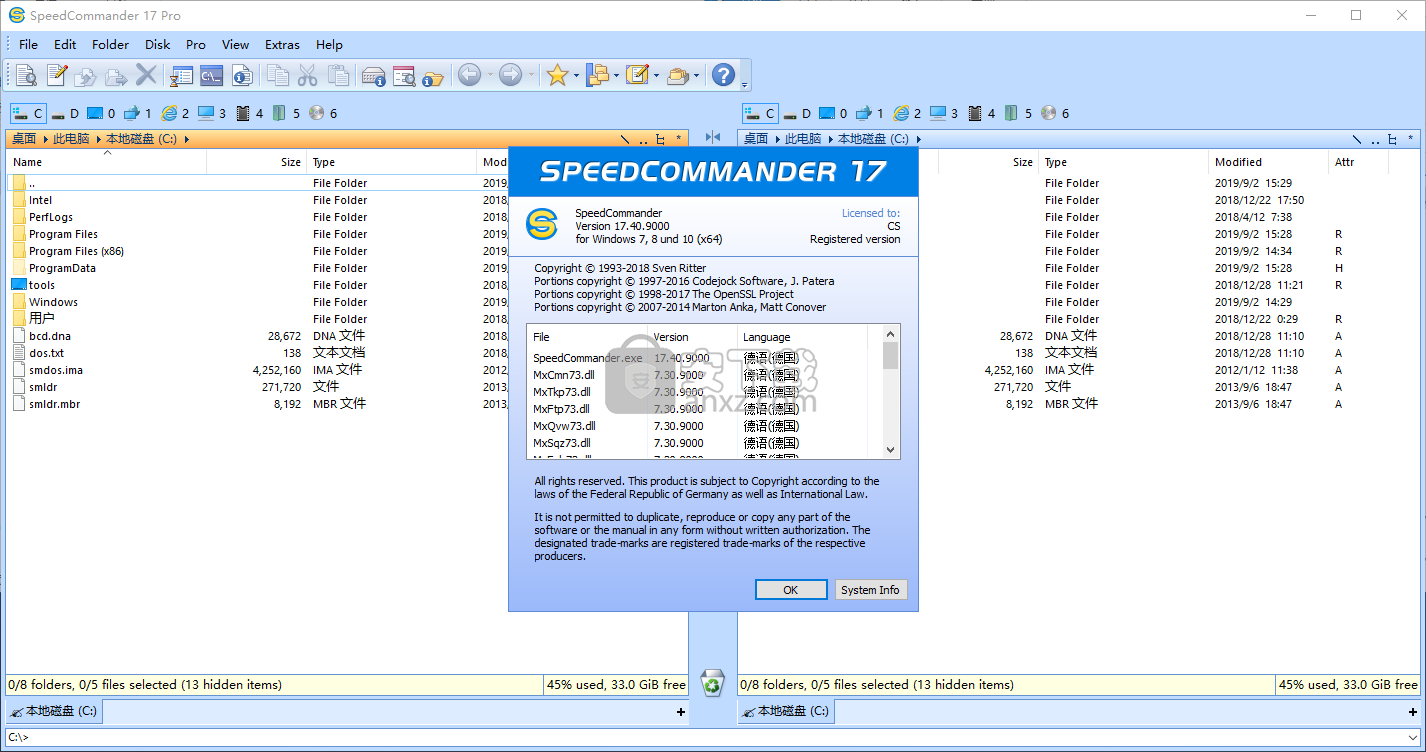1426x752 pixels.
Task: Open the folders stack toolbar dropdown arrow
Action: pos(697,75)
